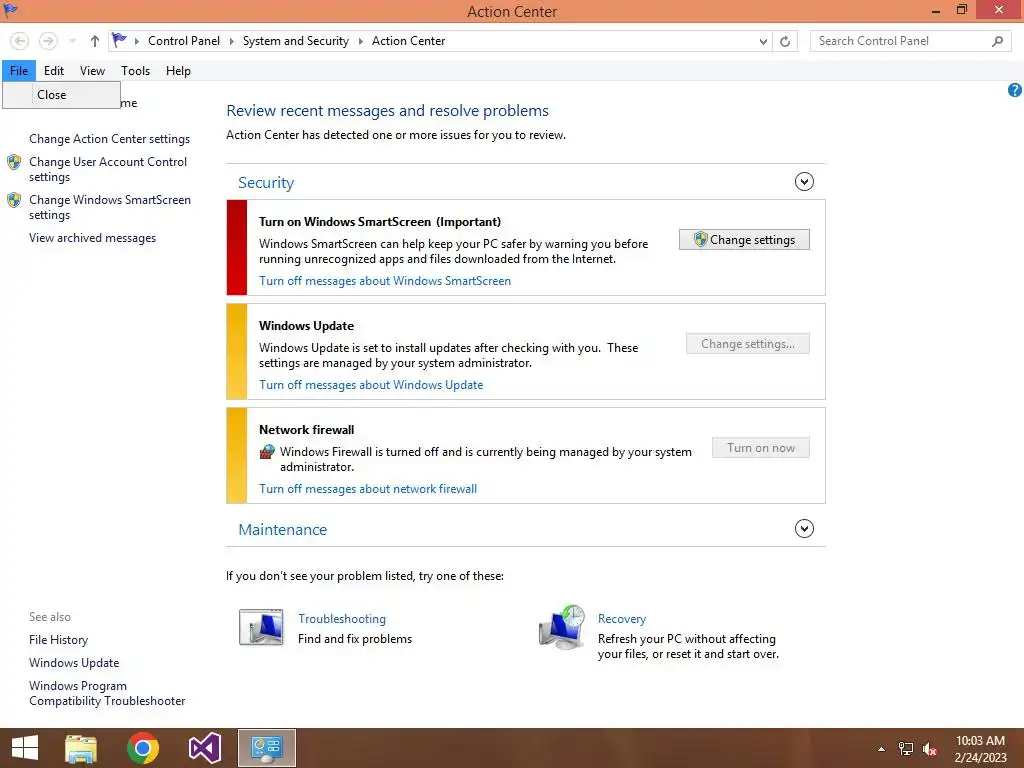Collapse the Security section chevron
1024x768 pixels.
click(804, 182)
